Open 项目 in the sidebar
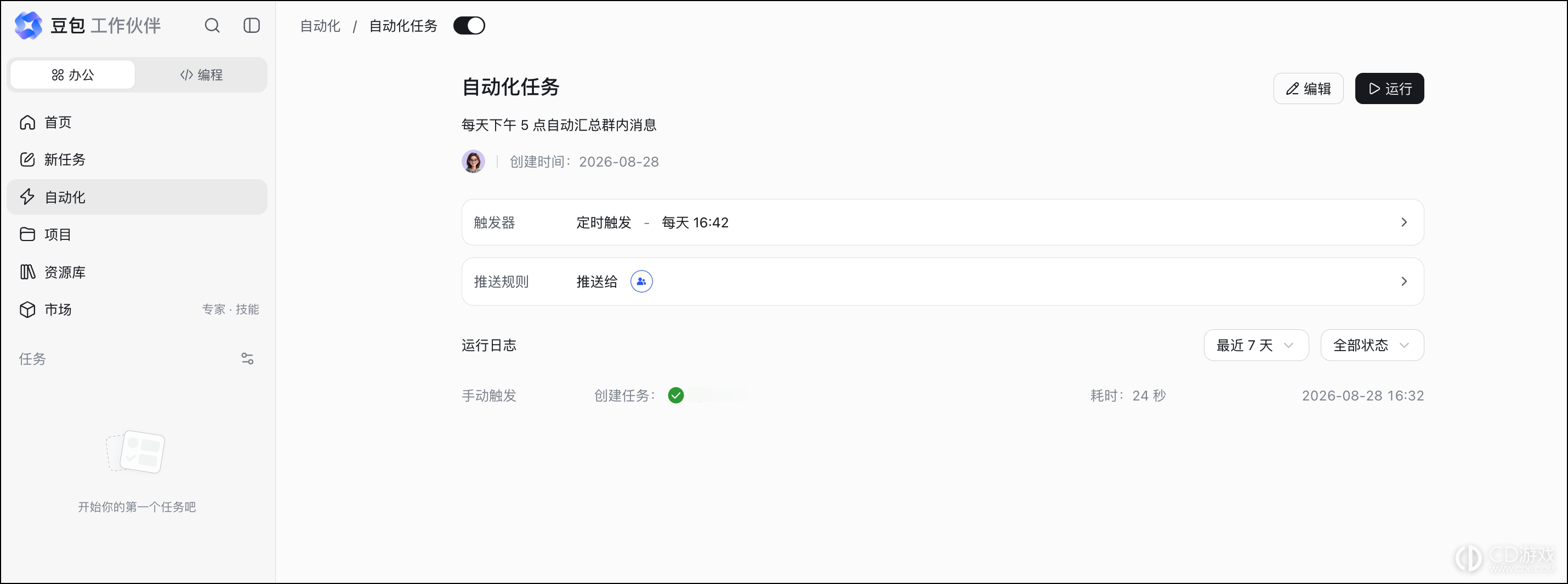This screenshot has width=1568, height=584. click(x=137, y=234)
